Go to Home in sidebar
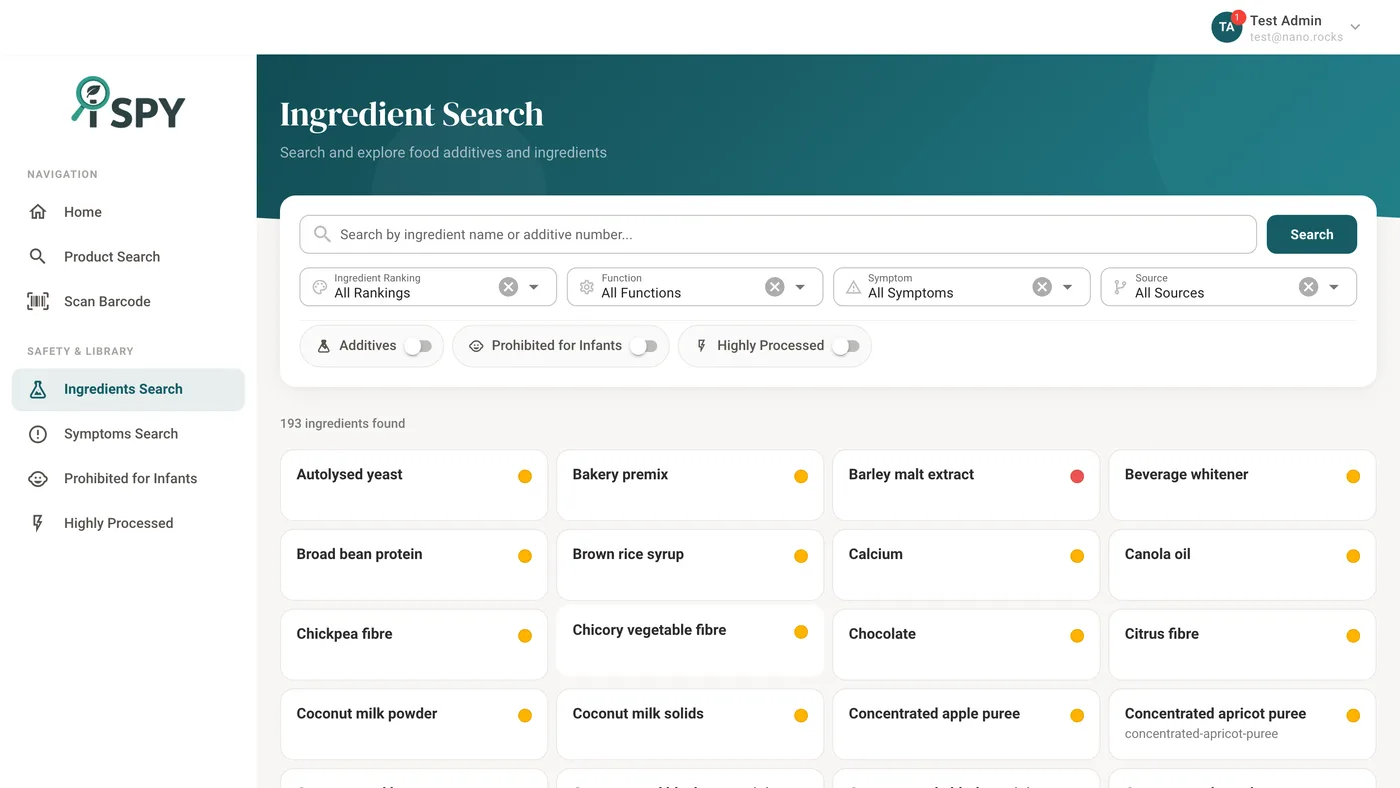The height and width of the screenshot is (788, 1400). coord(128,212)
